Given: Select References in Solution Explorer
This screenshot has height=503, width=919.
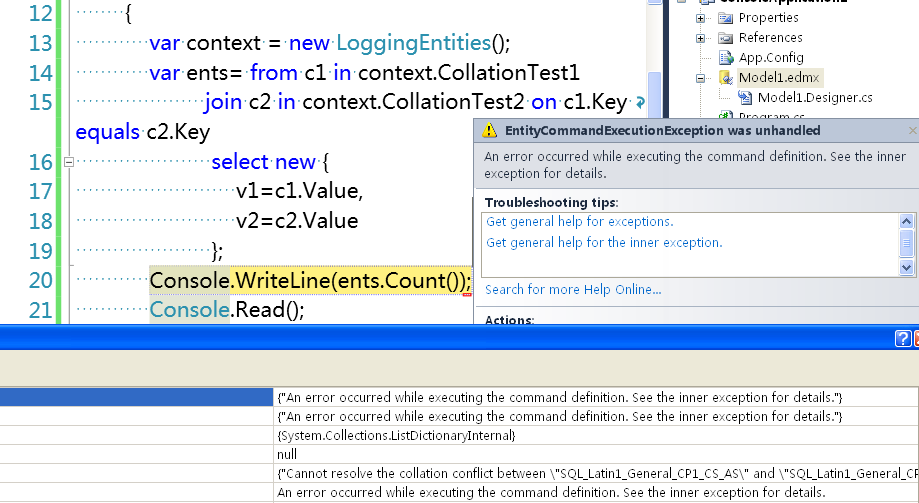Looking at the screenshot, I should 770,38.
